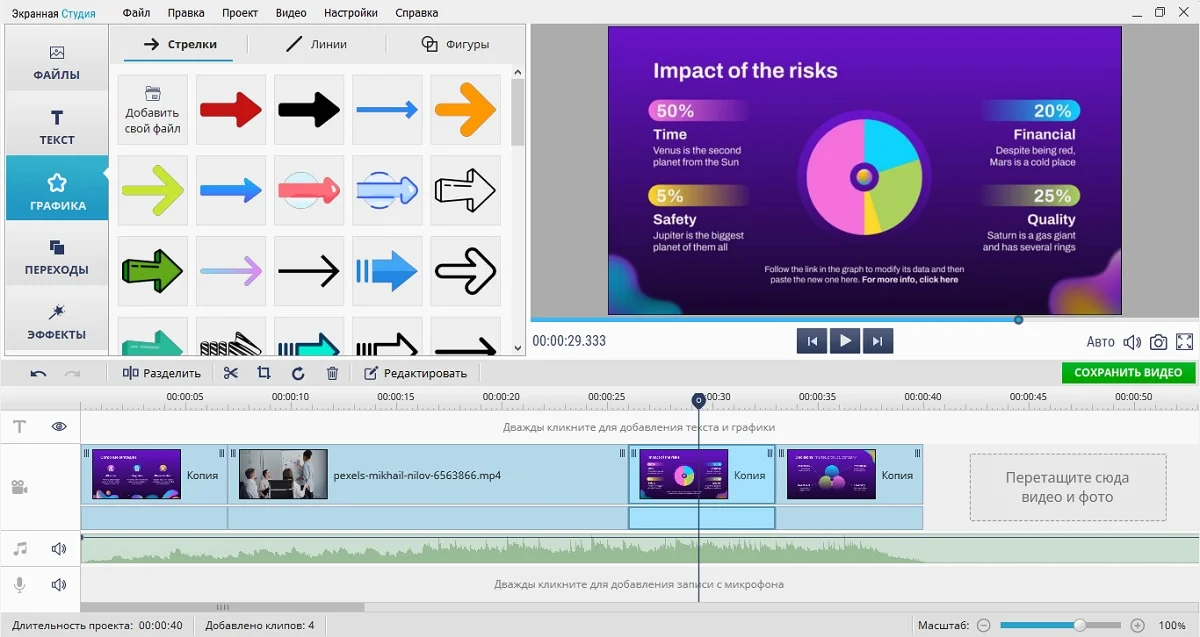Open the Проект menu
This screenshot has width=1200, height=637.
[239, 13]
